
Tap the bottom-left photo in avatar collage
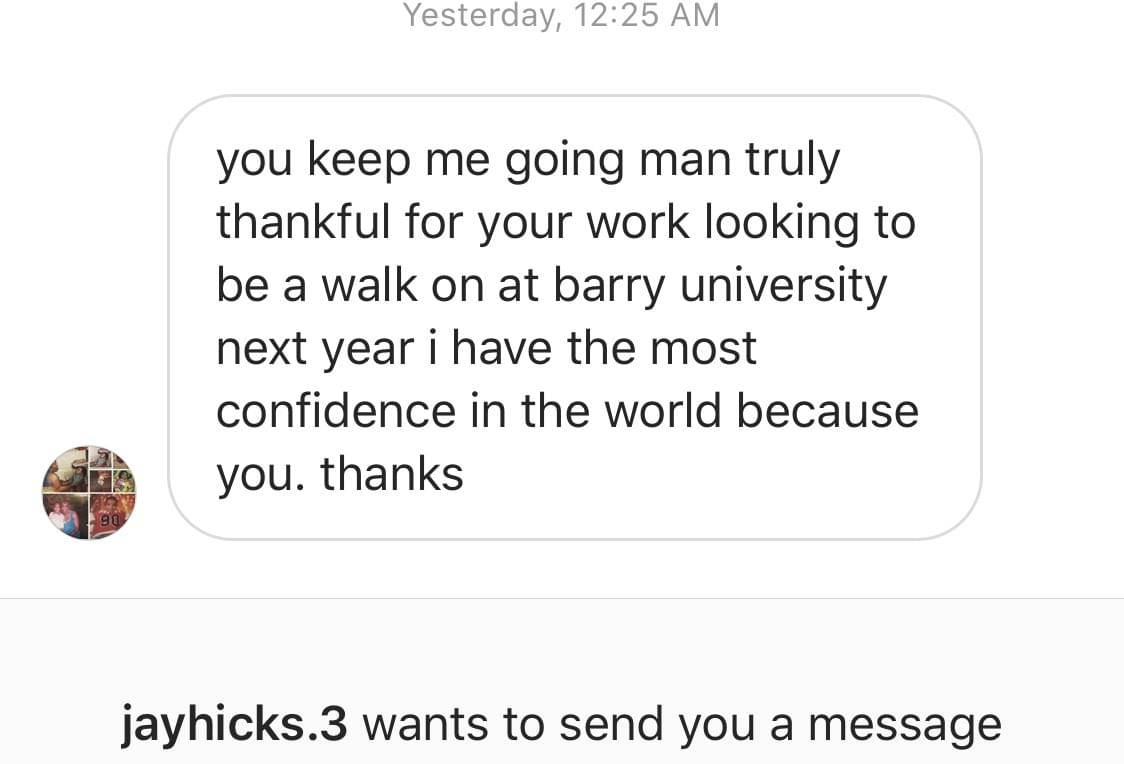click(66, 515)
